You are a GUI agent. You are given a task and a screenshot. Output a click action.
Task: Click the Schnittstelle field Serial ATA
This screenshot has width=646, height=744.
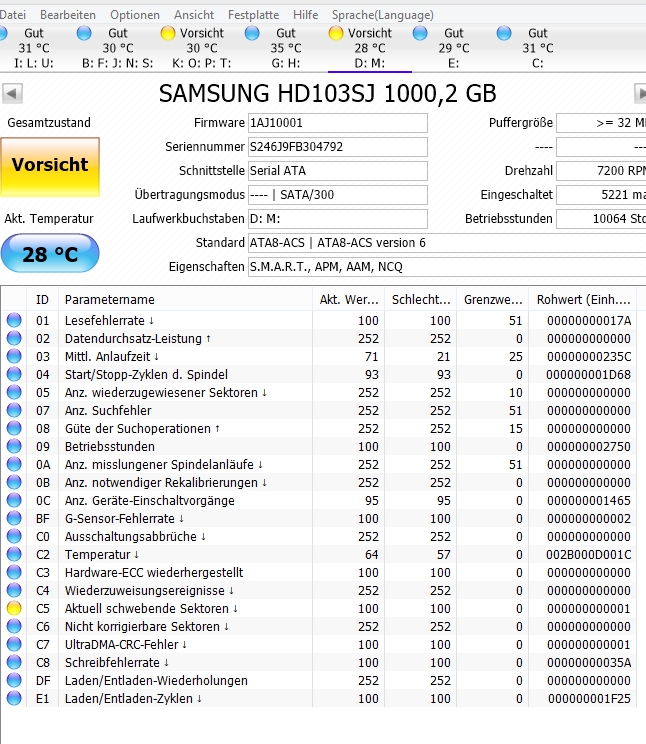(337, 171)
